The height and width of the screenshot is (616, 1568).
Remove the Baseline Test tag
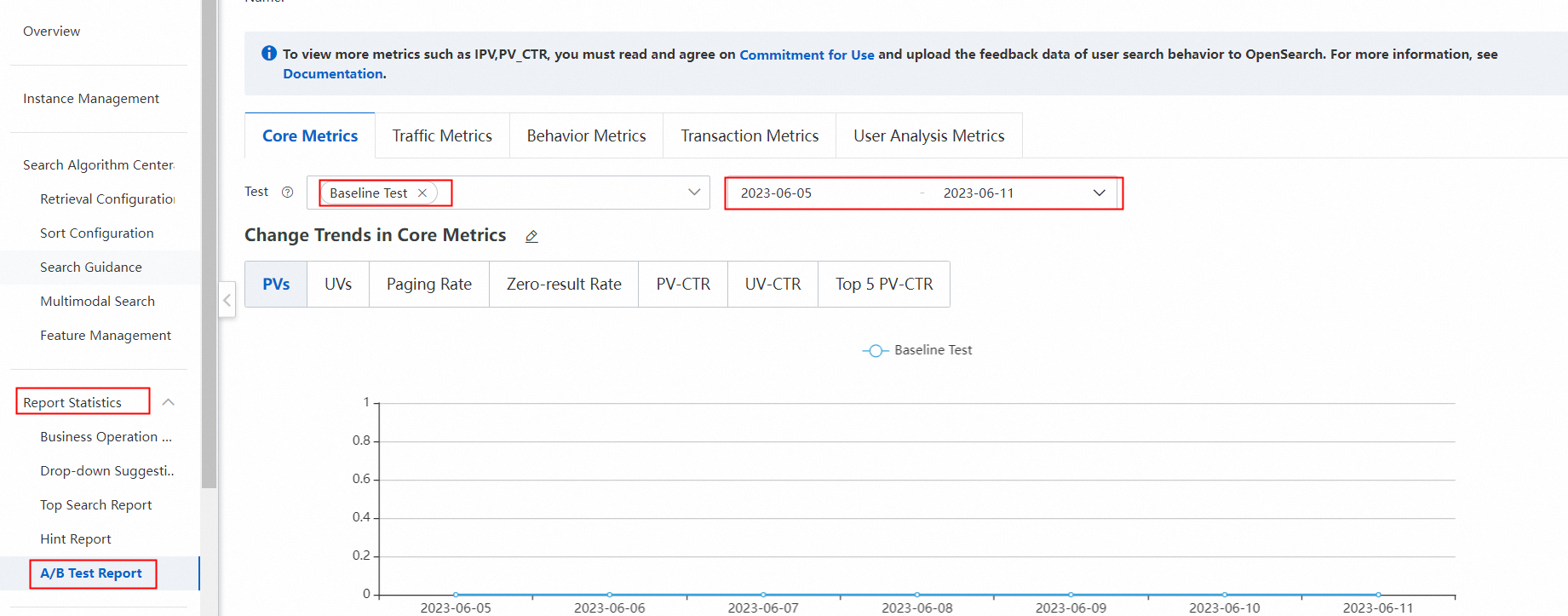tap(422, 193)
